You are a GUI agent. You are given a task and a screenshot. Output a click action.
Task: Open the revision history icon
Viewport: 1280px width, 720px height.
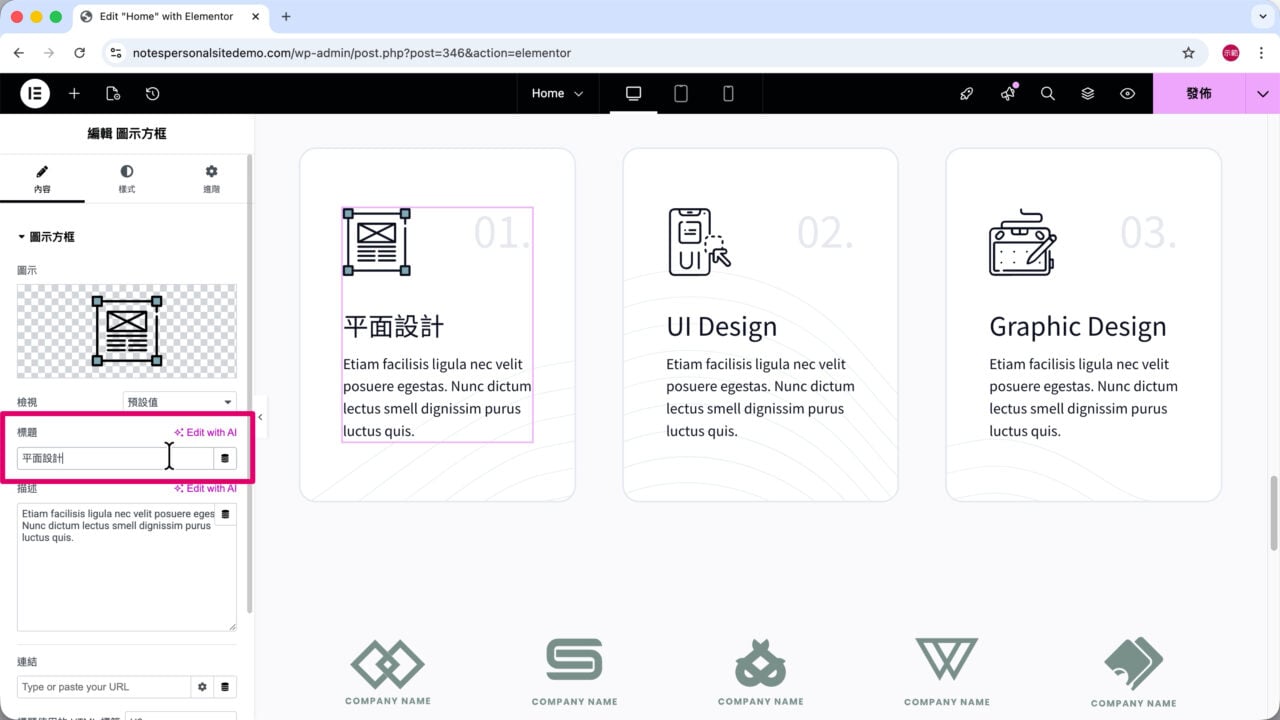(152, 93)
